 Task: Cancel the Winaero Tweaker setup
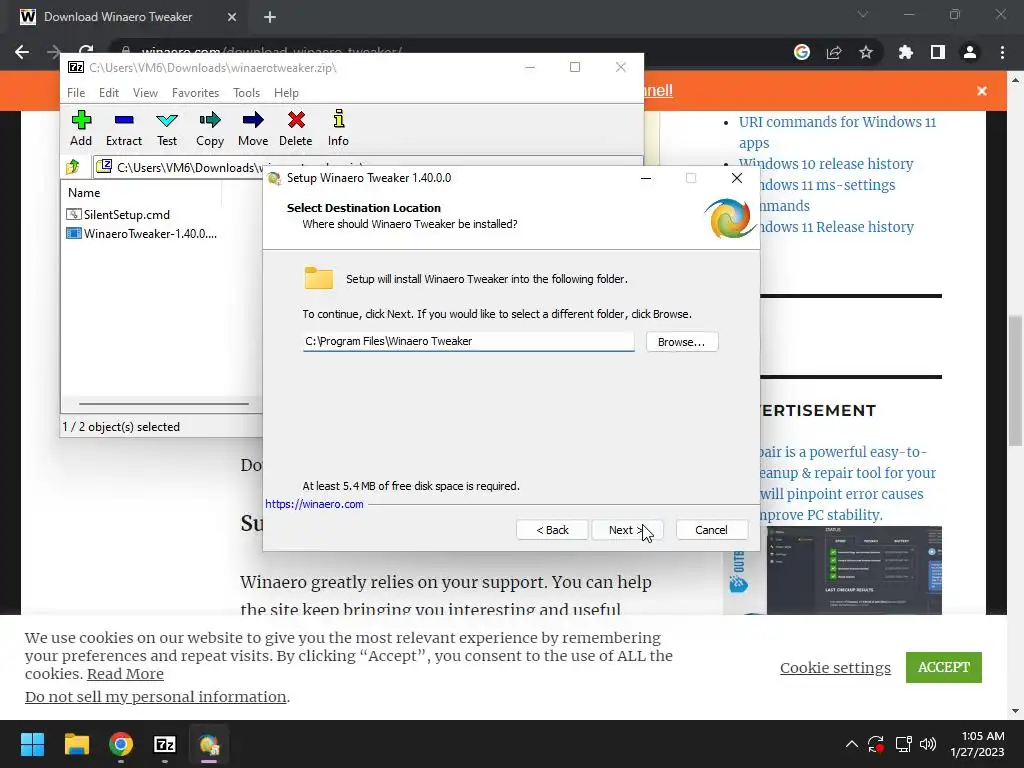point(711,530)
